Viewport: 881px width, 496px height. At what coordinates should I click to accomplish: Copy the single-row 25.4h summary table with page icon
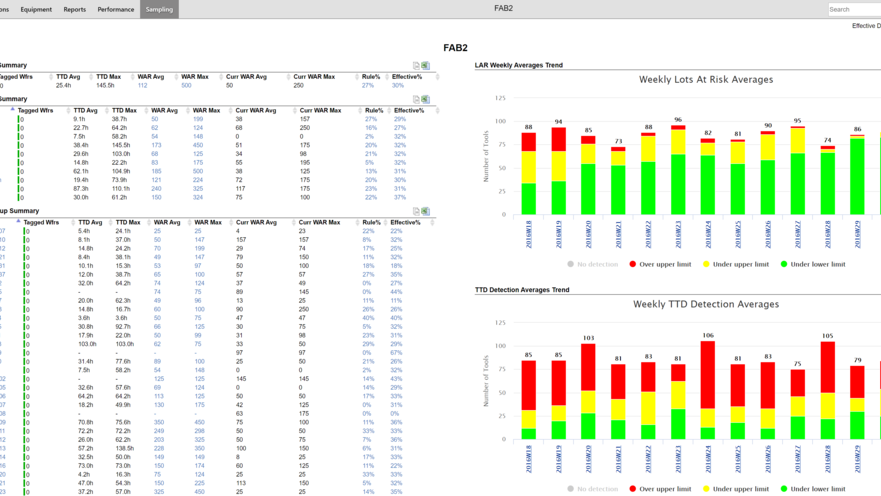(416, 66)
